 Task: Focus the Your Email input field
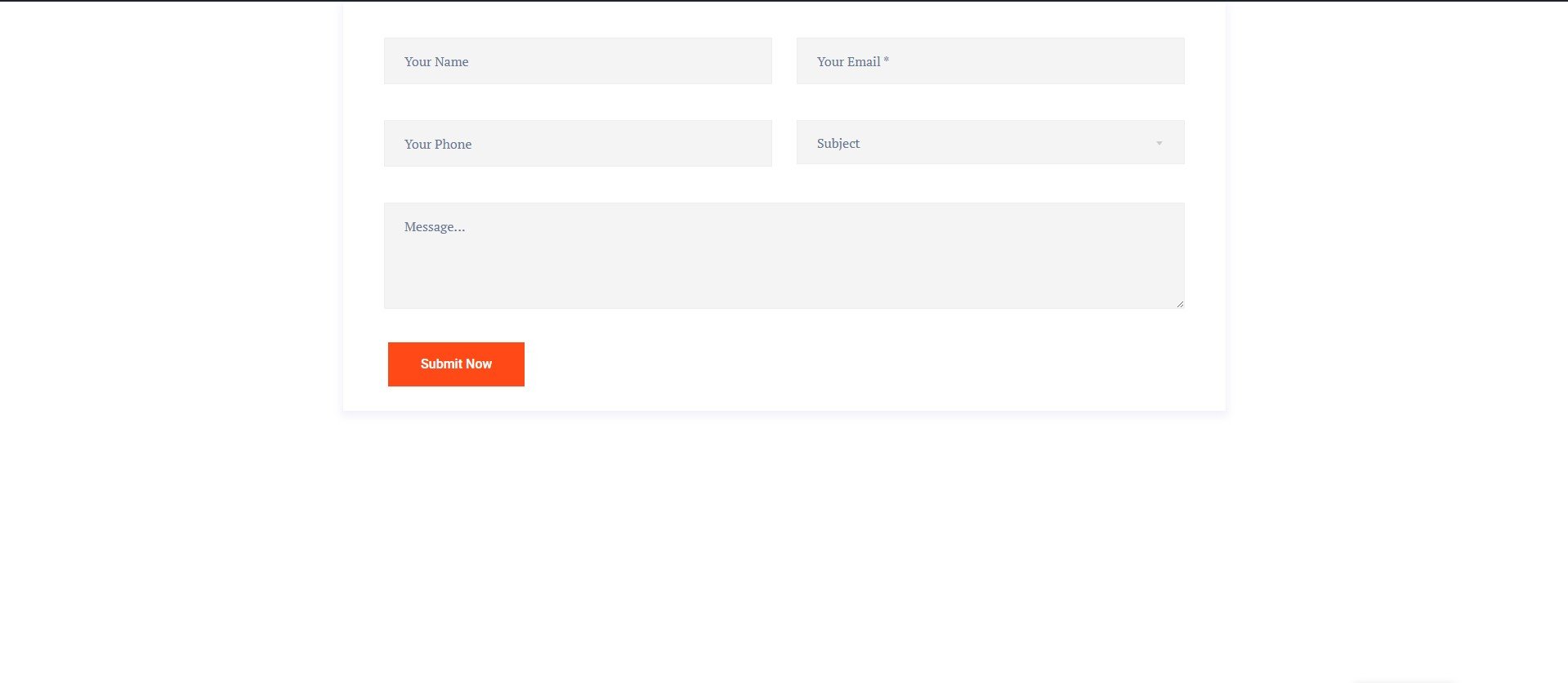[990, 61]
